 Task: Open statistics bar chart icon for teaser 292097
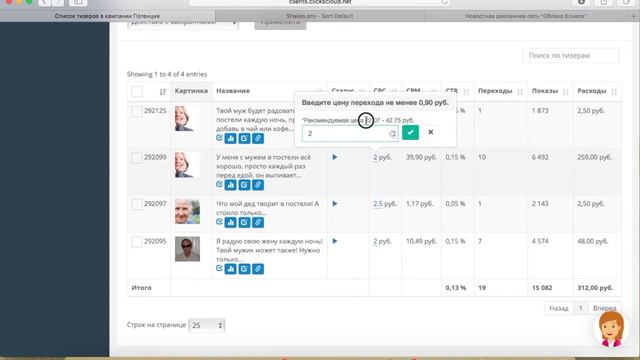point(231,222)
